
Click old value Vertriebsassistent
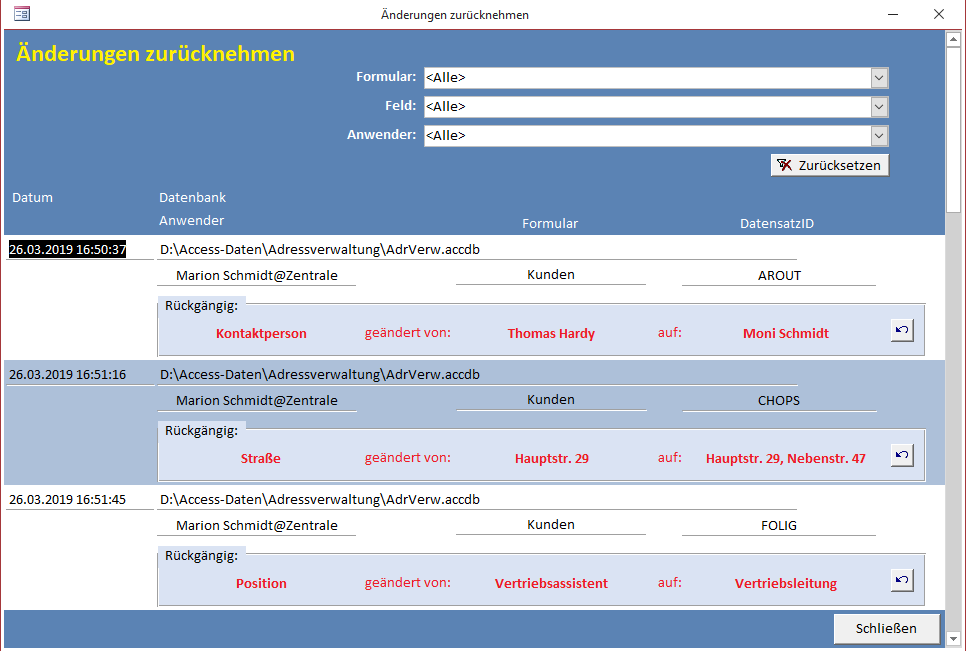click(551, 583)
